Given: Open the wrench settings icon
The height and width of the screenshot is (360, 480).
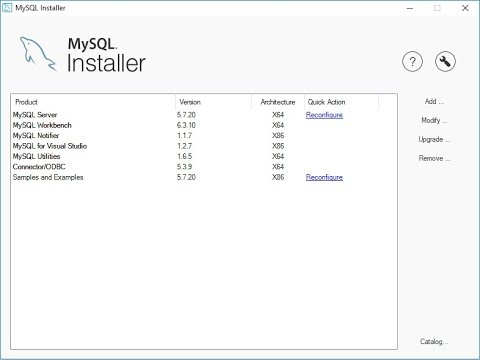Looking at the screenshot, I should pos(445,62).
